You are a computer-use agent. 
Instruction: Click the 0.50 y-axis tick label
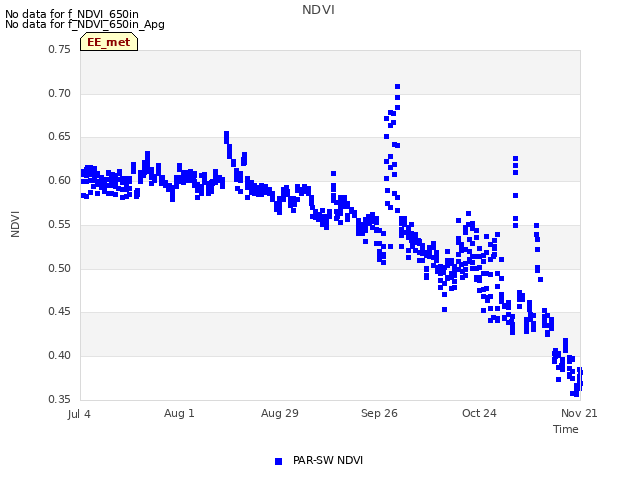click(x=60, y=268)
